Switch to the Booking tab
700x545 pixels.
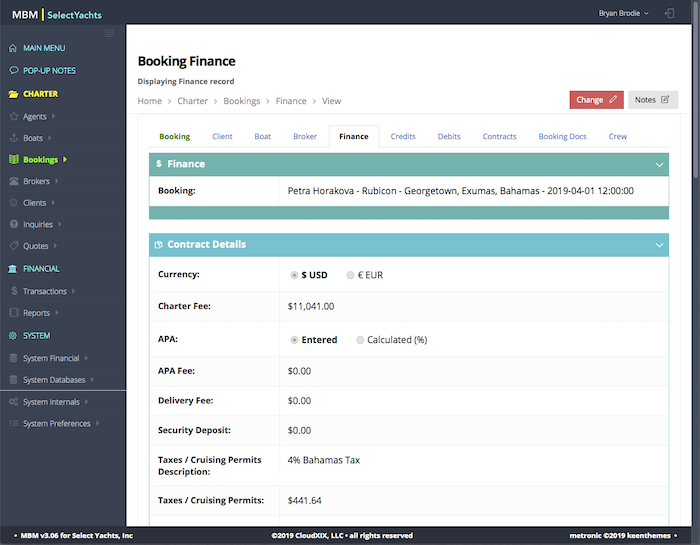175,136
